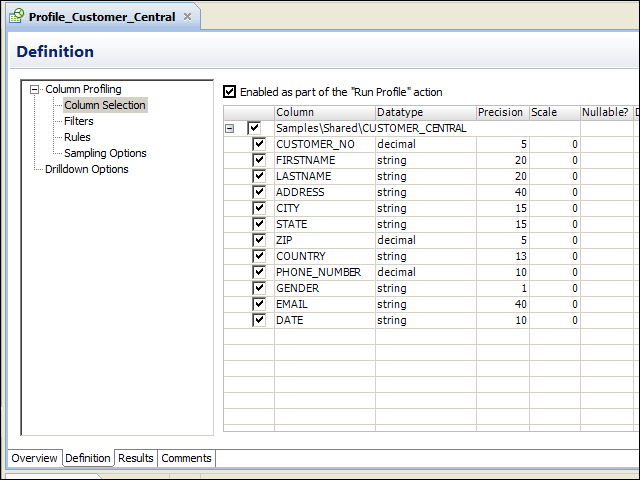Select the GENDER column name

[297, 288]
